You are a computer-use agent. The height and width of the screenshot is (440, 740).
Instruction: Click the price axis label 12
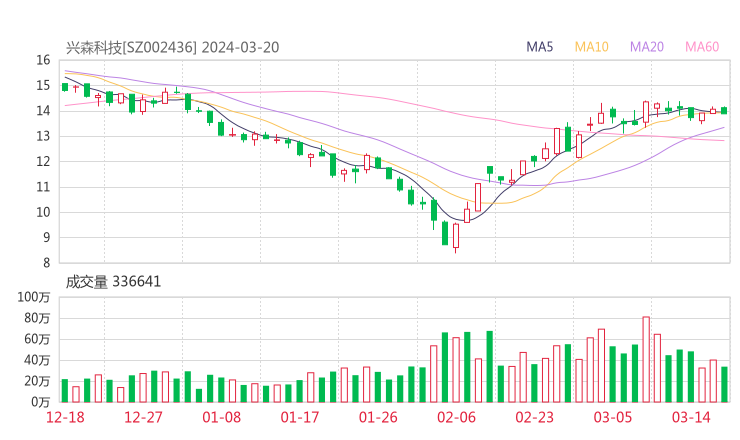pos(43,161)
